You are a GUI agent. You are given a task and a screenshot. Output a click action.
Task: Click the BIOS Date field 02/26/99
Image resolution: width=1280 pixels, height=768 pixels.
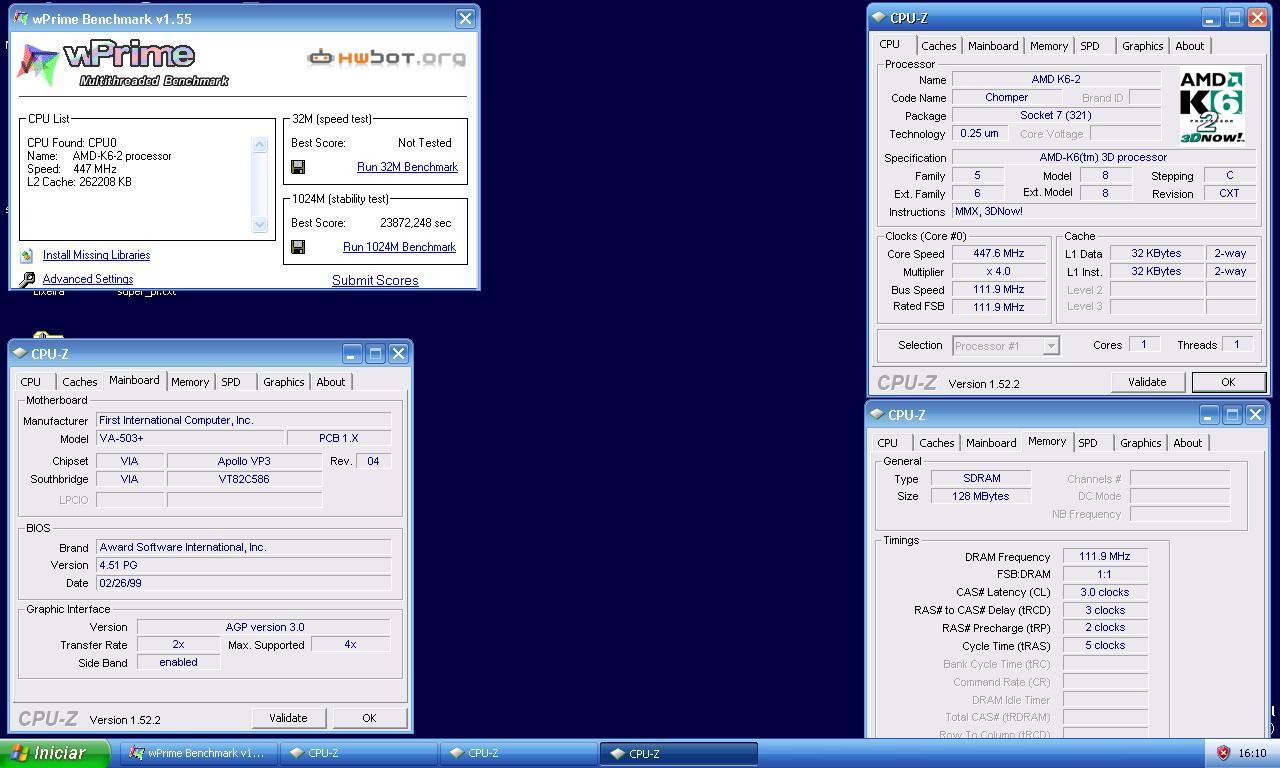(x=243, y=583)
